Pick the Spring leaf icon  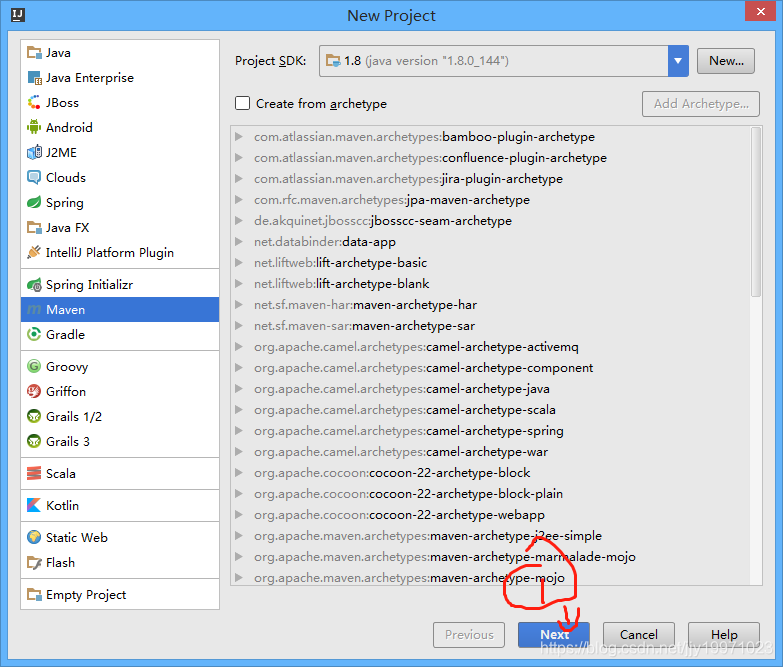click(x=34, y=202)
